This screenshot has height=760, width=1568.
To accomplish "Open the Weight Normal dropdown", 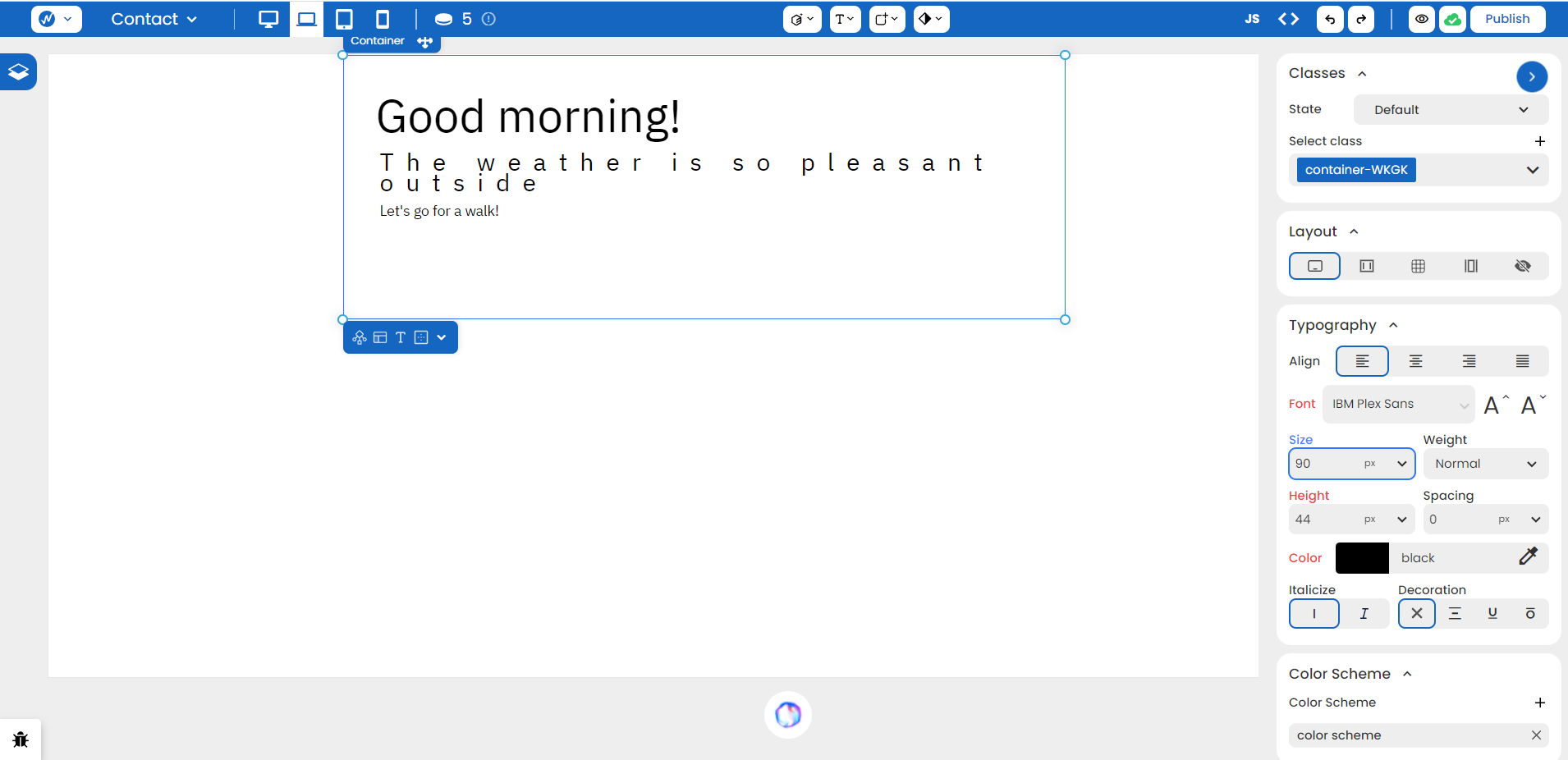I will (x=1486, y=464).
